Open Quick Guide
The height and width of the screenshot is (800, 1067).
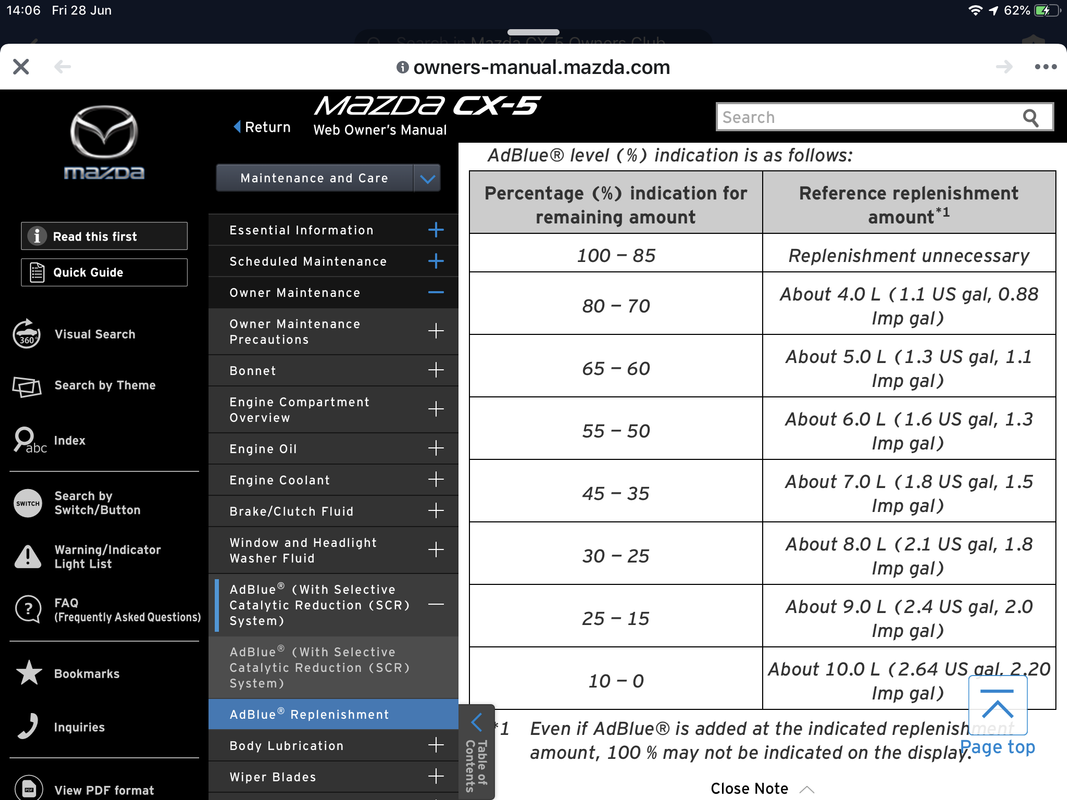tap(104, 272)
